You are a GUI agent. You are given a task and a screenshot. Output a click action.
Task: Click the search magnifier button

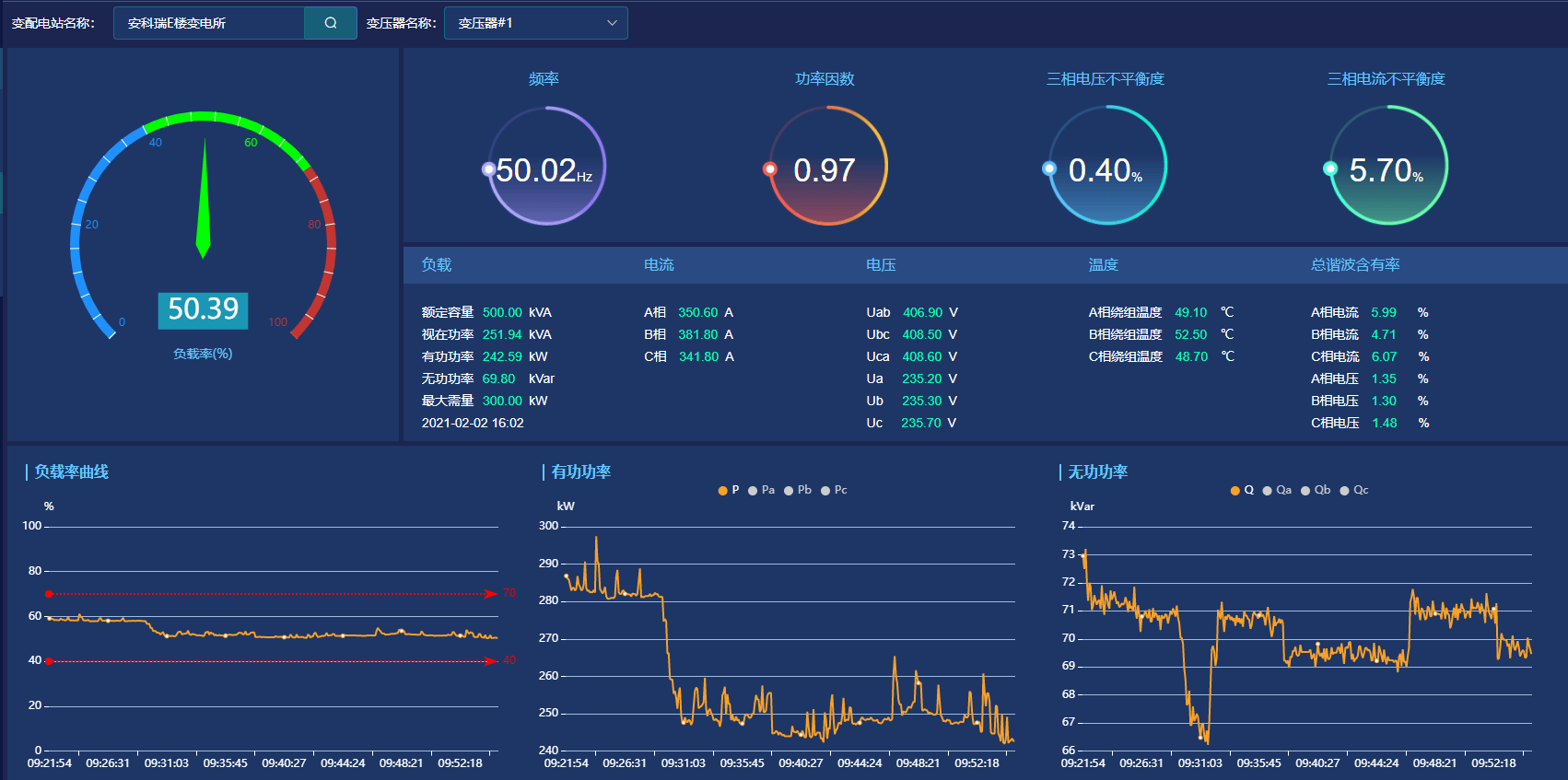click(331, 23)
